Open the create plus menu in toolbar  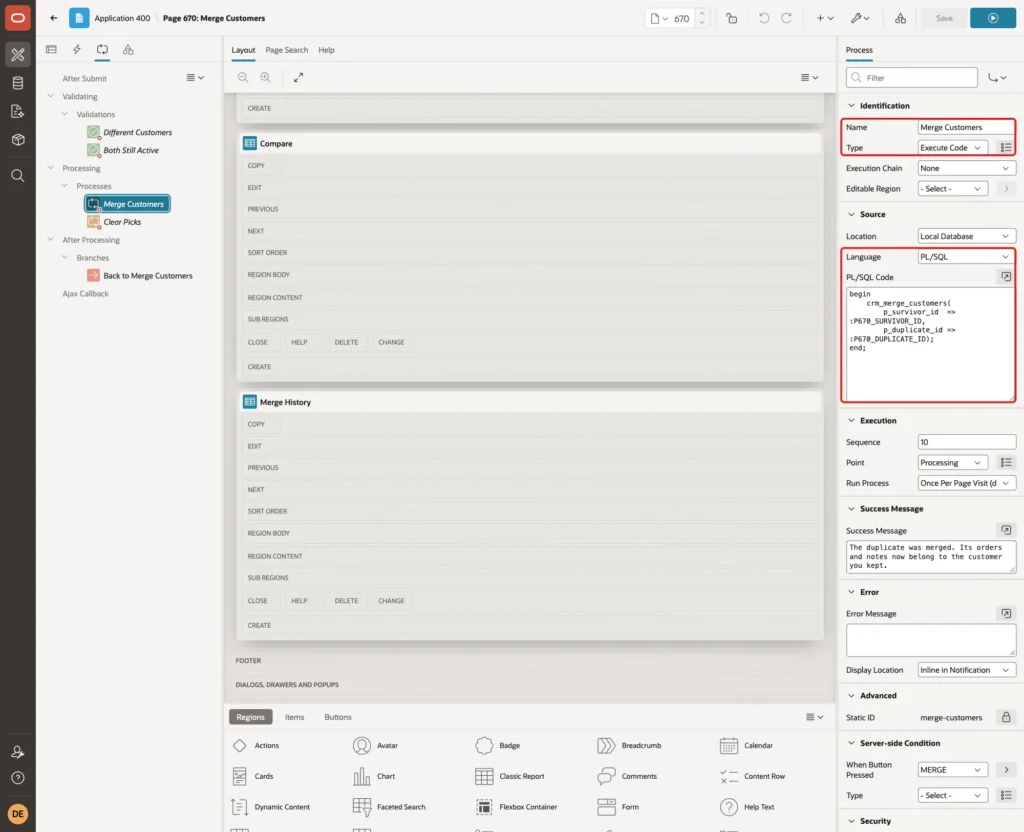click(x=825, y=18)
